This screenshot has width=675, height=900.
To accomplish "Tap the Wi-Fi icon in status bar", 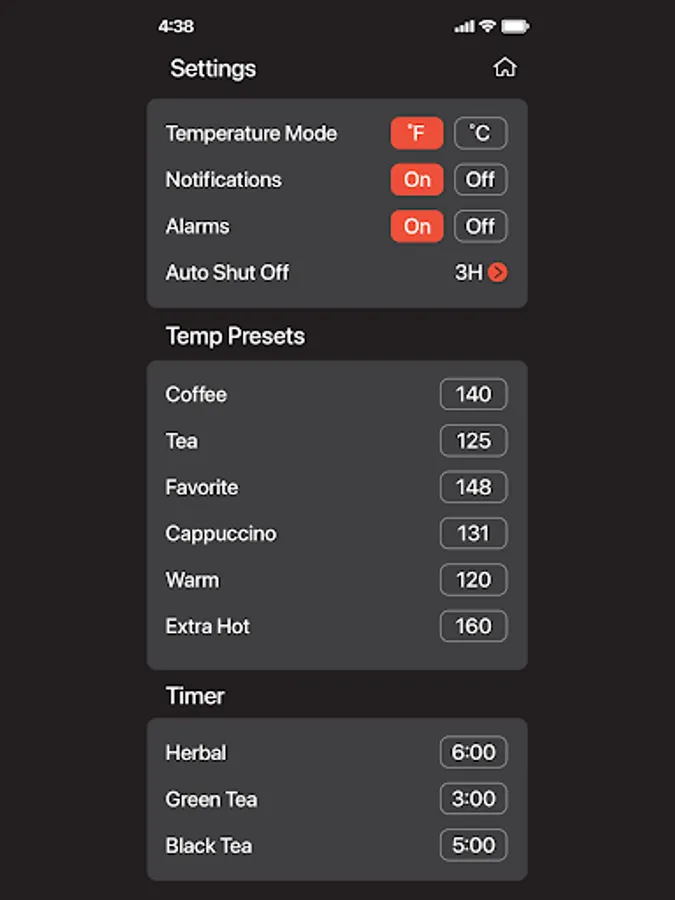I will pos(487,27).
